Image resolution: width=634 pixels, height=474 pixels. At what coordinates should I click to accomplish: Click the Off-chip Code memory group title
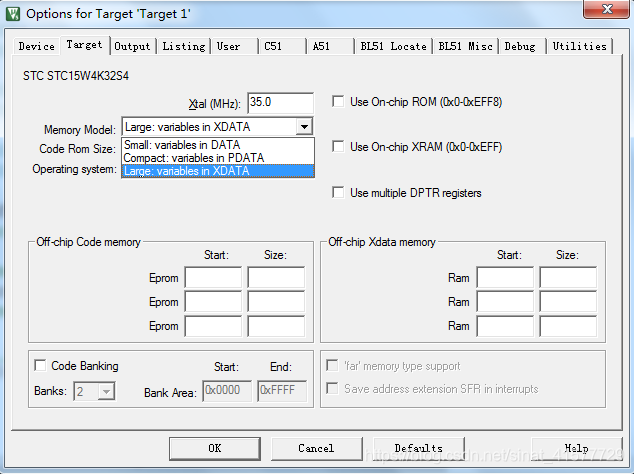click(x=89, y=242)
